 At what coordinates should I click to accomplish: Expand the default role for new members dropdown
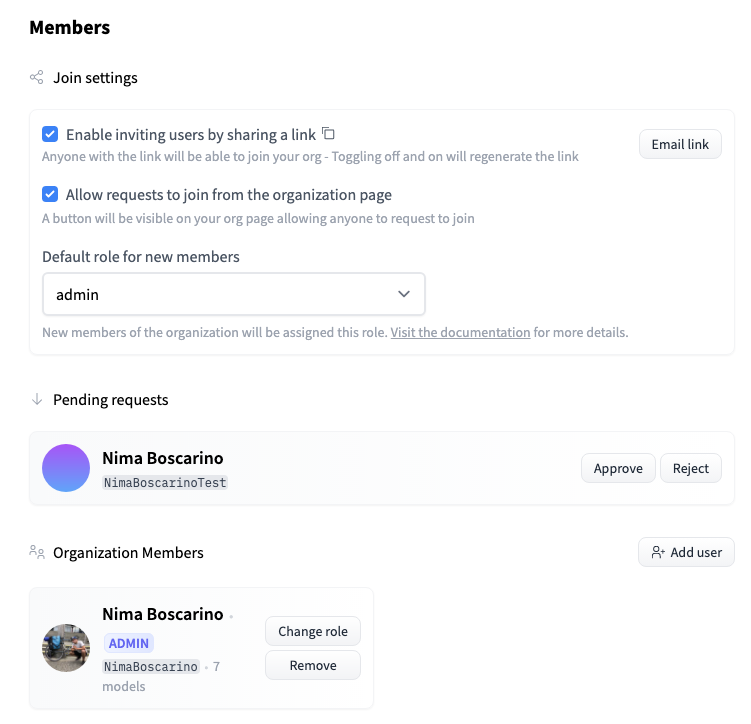pos(234,294)
